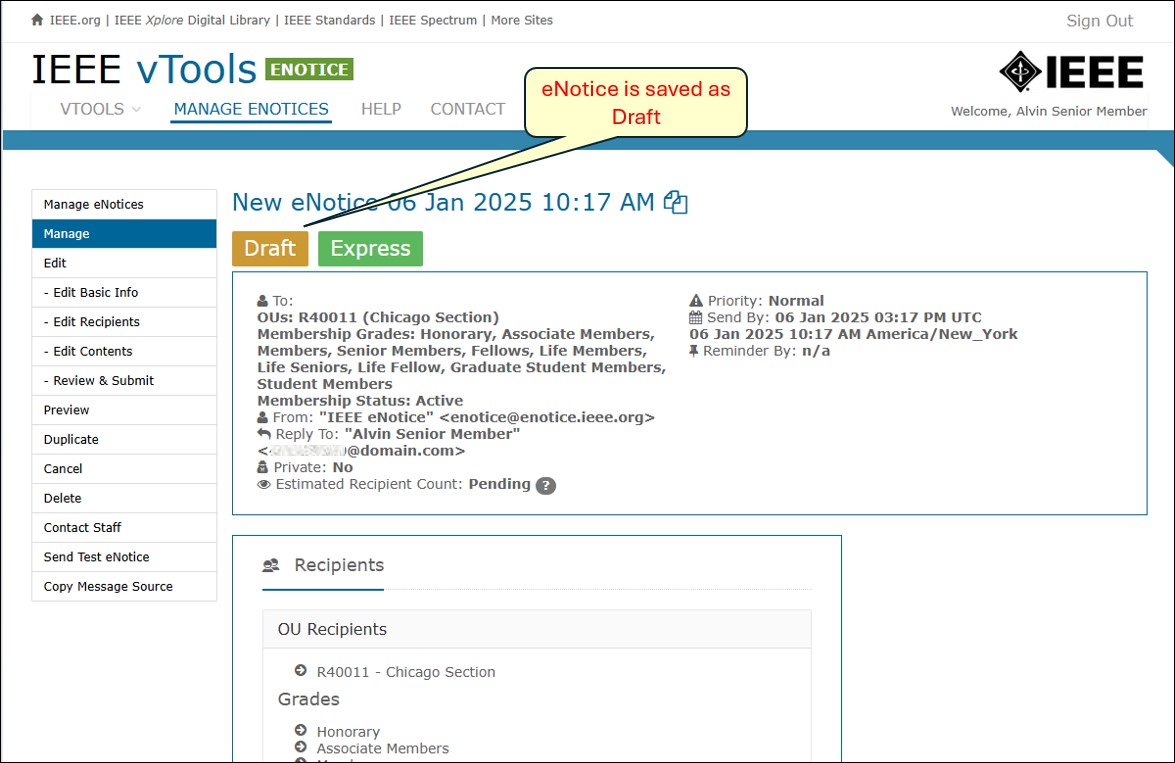Choose Edit in the sidebar
The image size is (1175, 763).
pyautogui.click(x=124, y=263)
